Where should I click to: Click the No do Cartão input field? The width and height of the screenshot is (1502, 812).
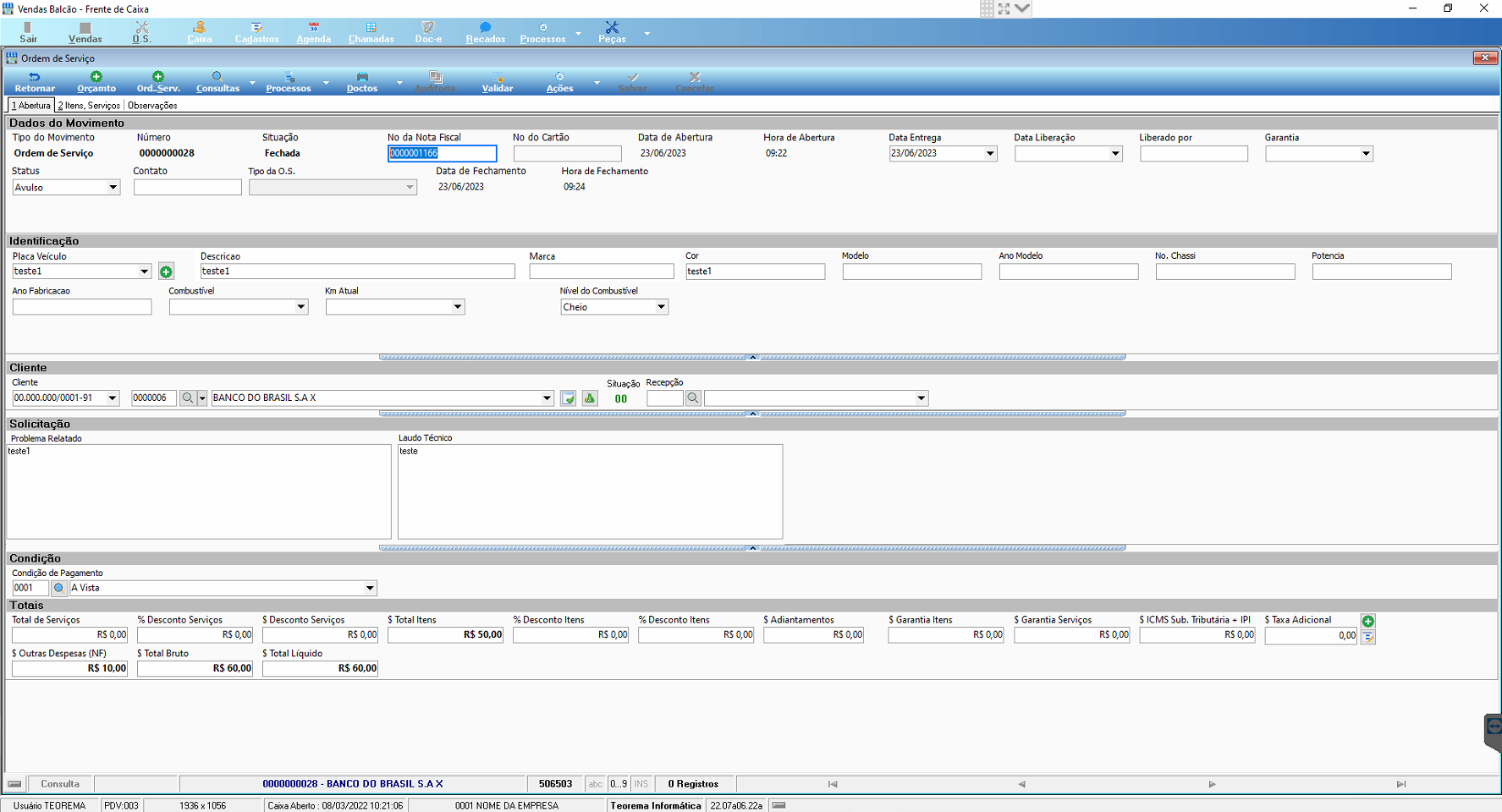pyautogui.click(x=567, y=154)
